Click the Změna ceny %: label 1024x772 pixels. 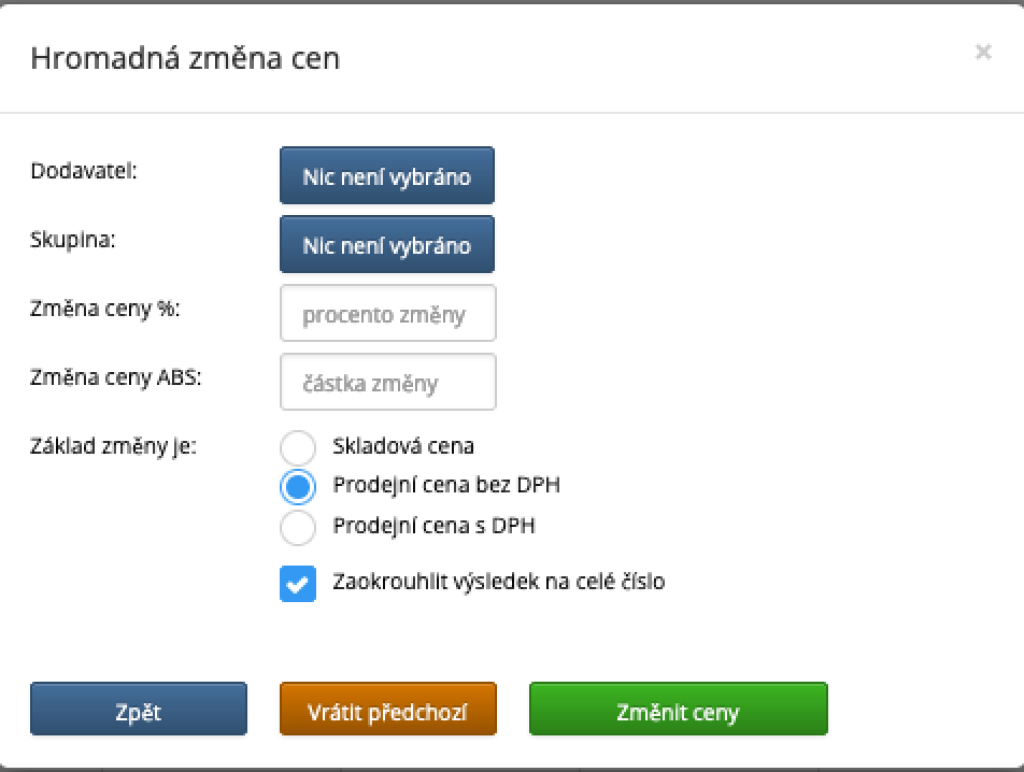pyautogui.click(x=105, y=309)
